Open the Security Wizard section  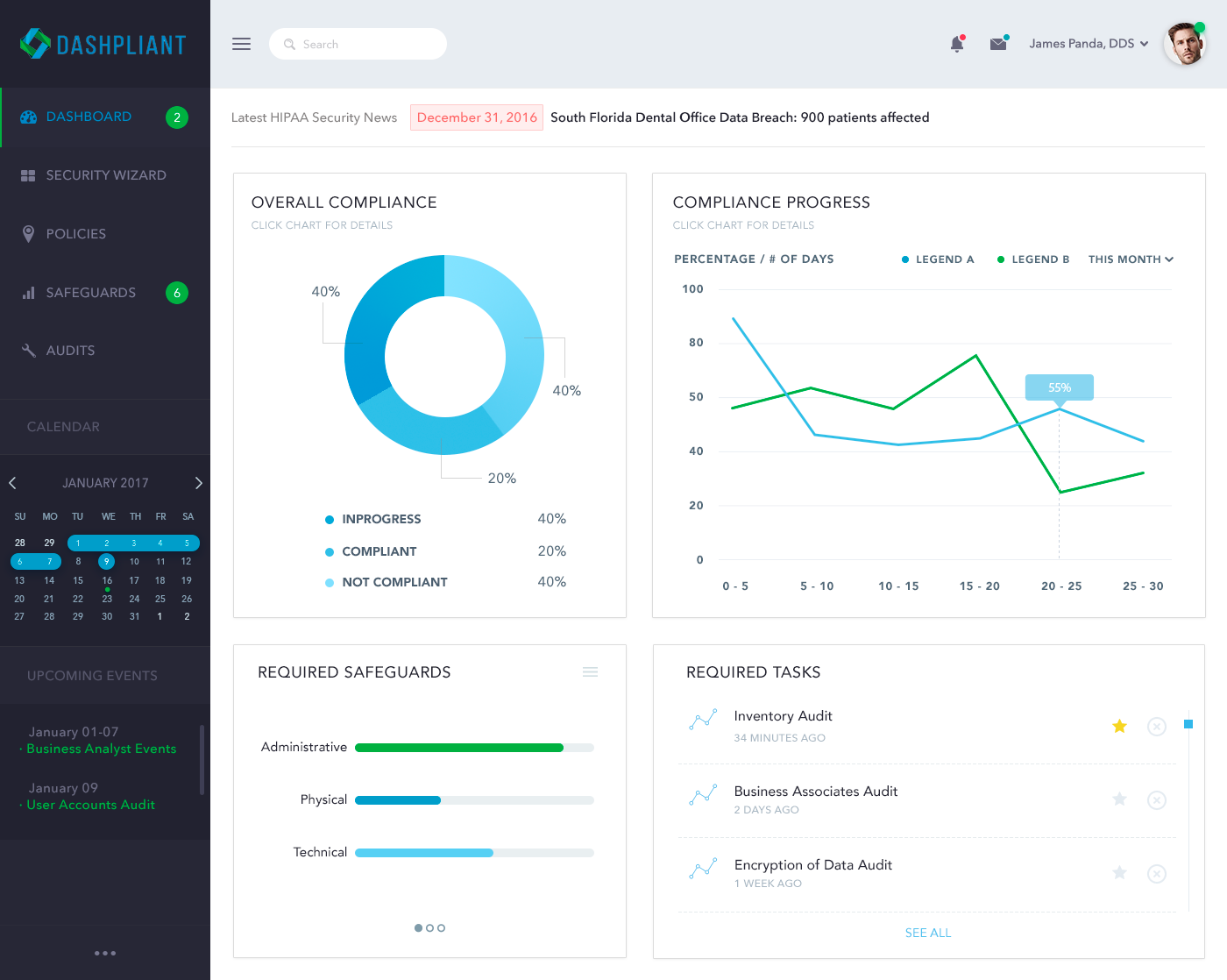[x=106, y=175]
